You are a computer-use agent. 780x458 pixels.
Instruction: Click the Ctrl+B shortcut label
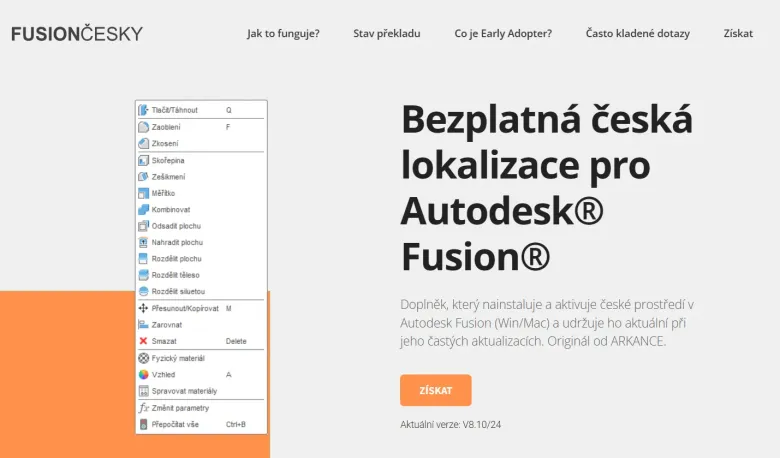click(x=235, y=424)
